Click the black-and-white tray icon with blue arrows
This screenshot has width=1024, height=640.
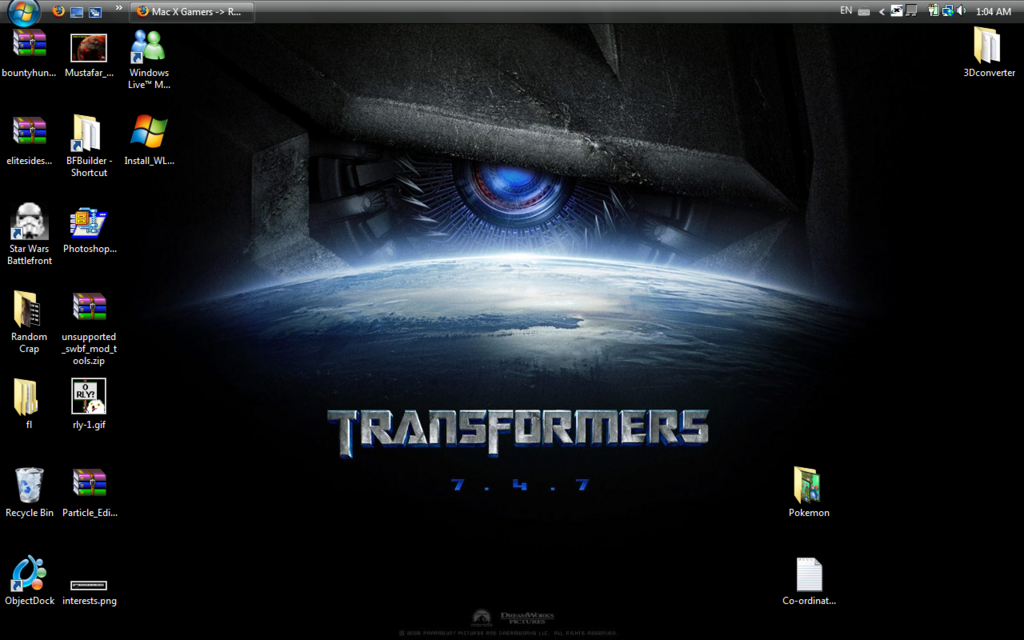pos(897,10)
